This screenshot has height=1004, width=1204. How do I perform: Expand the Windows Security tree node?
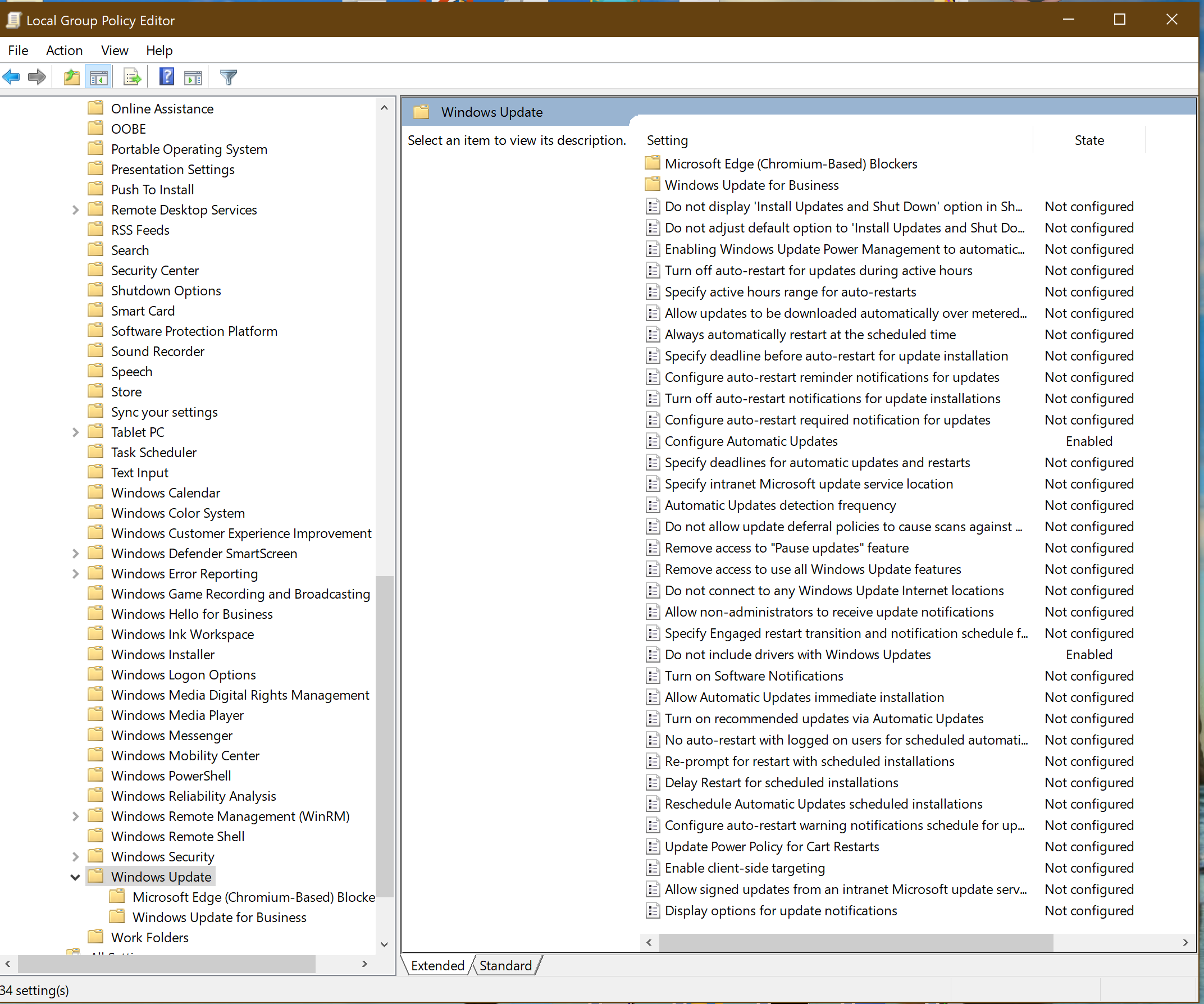click(75, 857)
